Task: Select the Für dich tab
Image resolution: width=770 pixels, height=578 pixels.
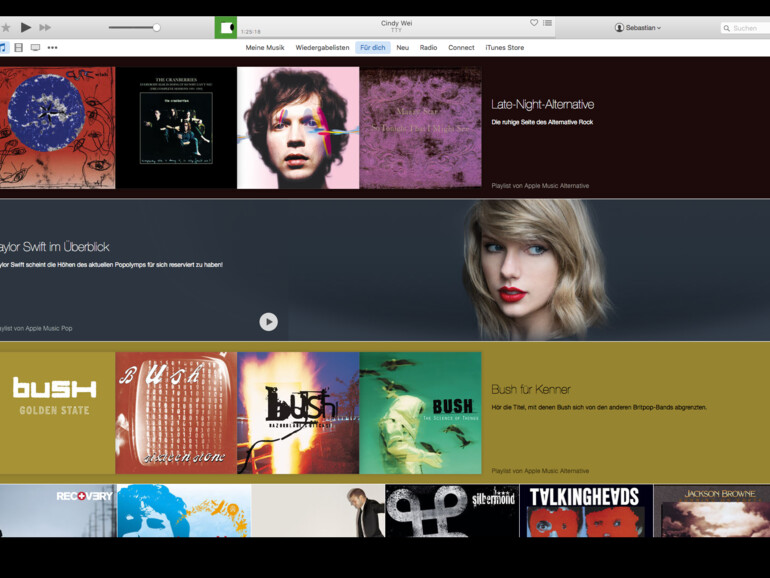Action: click(x=373, y=48)
